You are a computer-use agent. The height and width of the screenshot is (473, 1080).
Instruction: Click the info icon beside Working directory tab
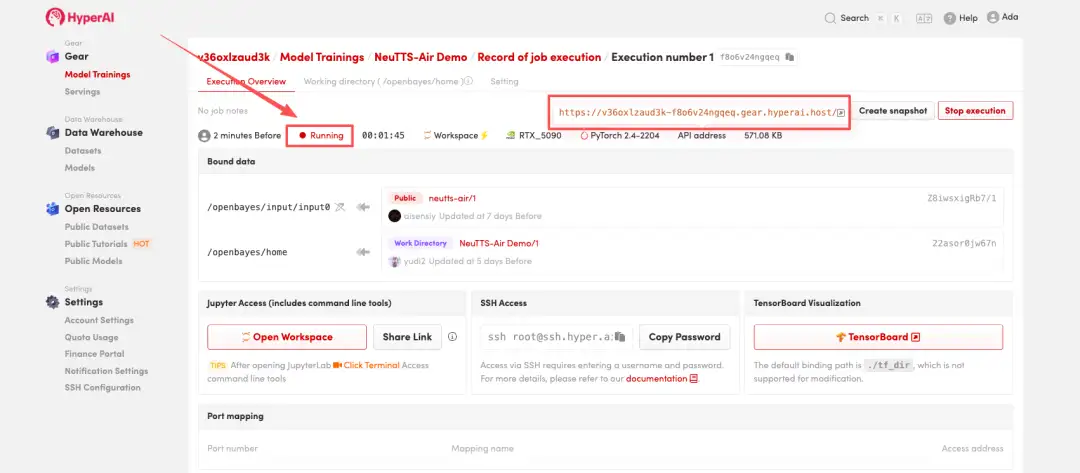pos(468,81)
